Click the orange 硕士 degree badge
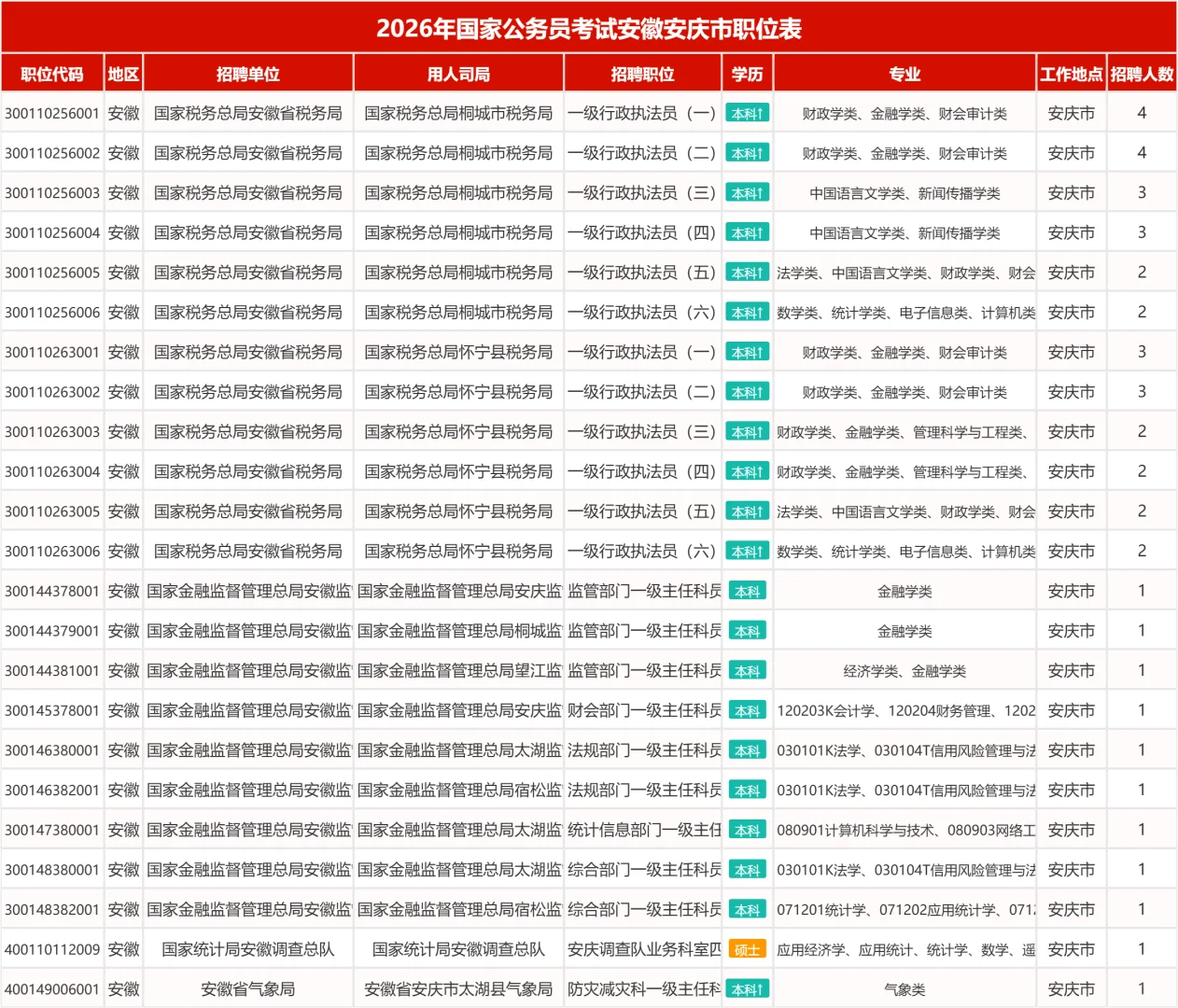This screenshot has height=1008, width=1178. pos(747,950)
